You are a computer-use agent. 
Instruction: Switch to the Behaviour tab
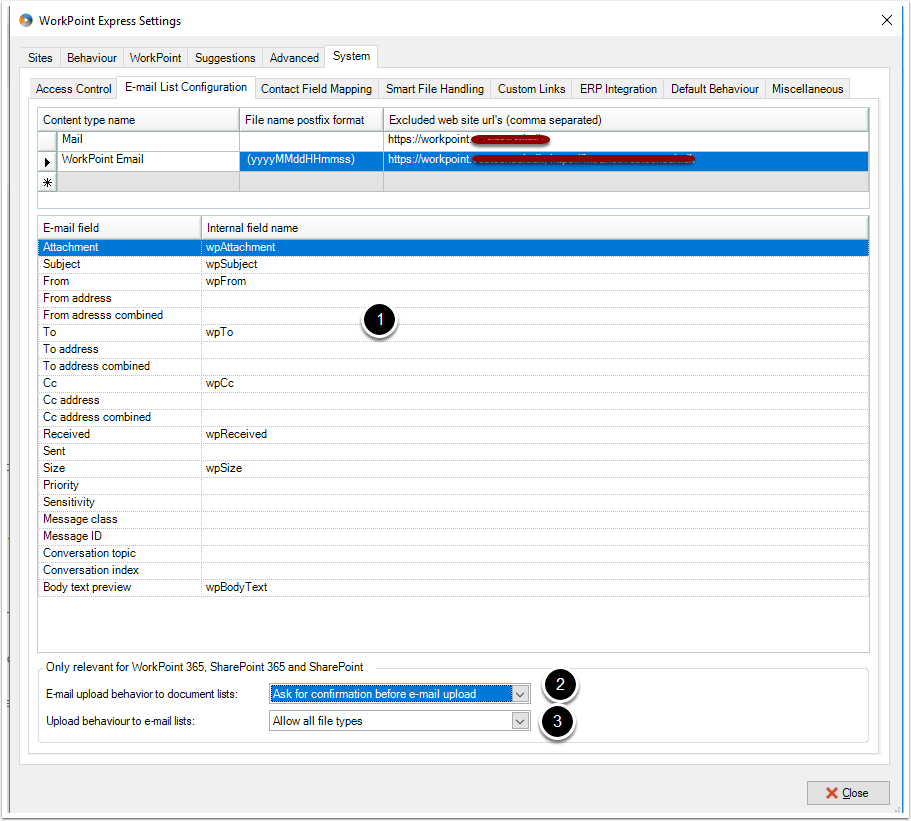click(x=92, y=58)
